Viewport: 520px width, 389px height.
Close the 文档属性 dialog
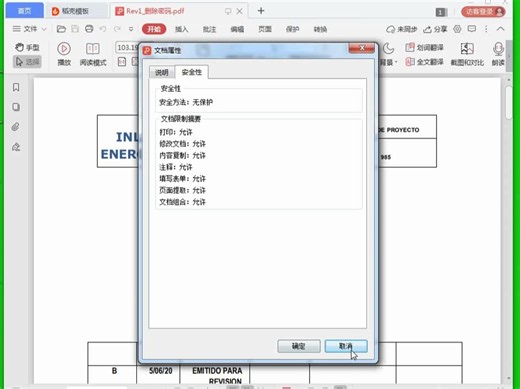click(x=362, y=48)
